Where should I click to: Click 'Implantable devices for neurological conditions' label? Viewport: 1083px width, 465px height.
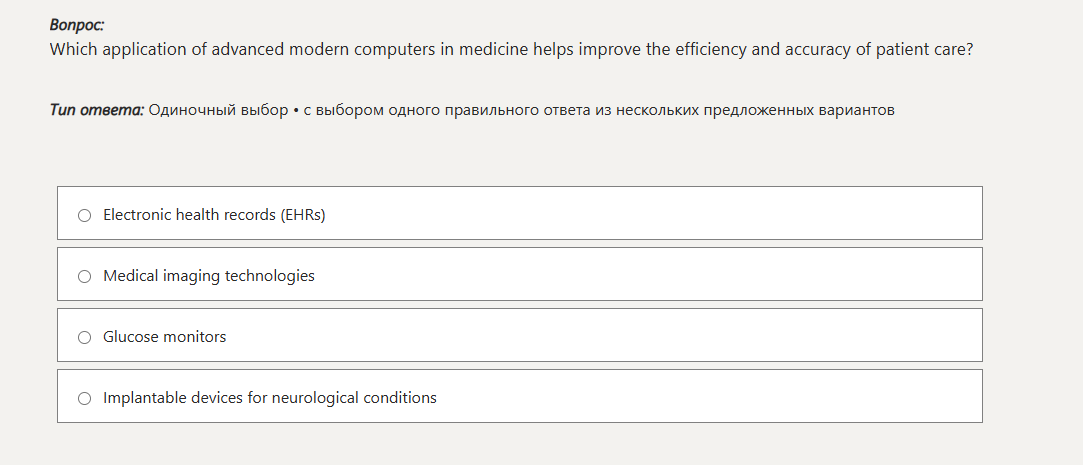(269, 398)
